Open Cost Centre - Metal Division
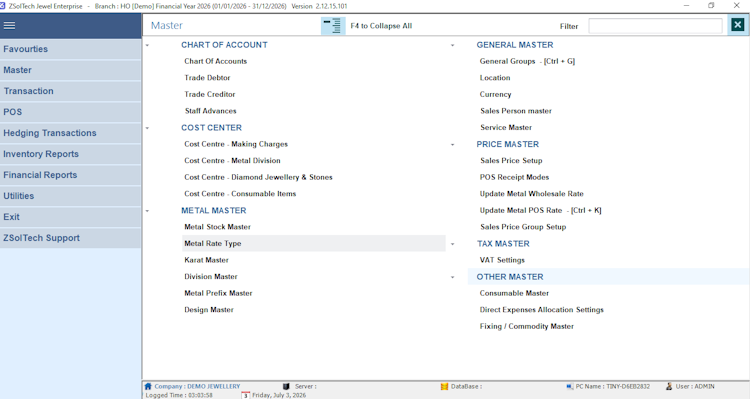 point(232,161)
